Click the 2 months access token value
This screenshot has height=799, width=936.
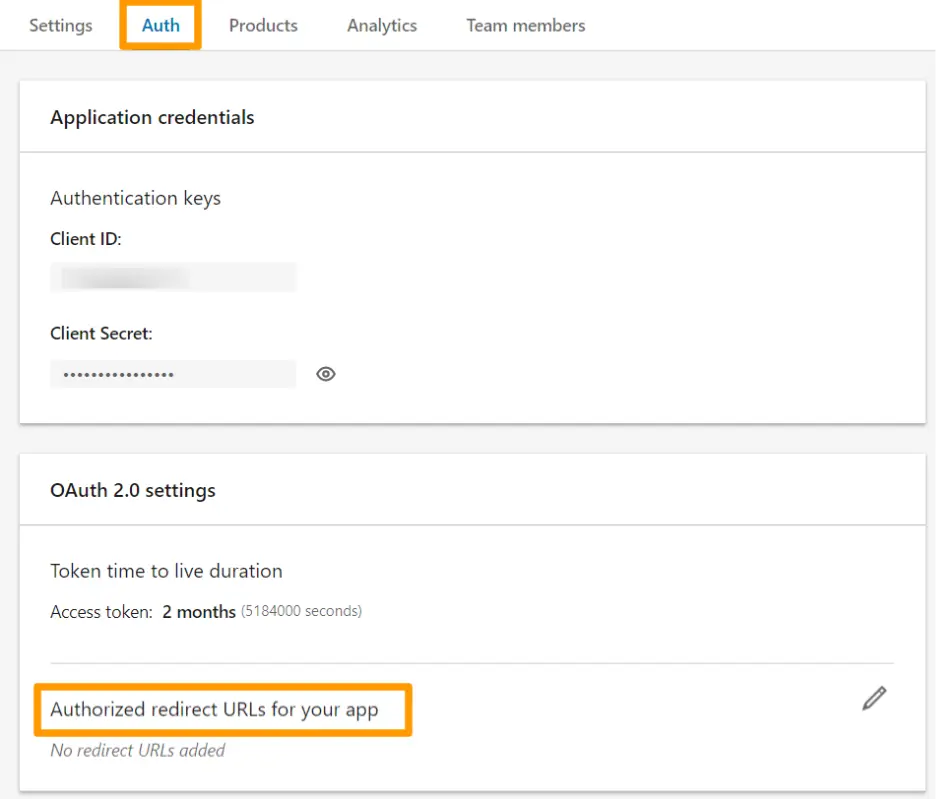[x=199, y=611]
